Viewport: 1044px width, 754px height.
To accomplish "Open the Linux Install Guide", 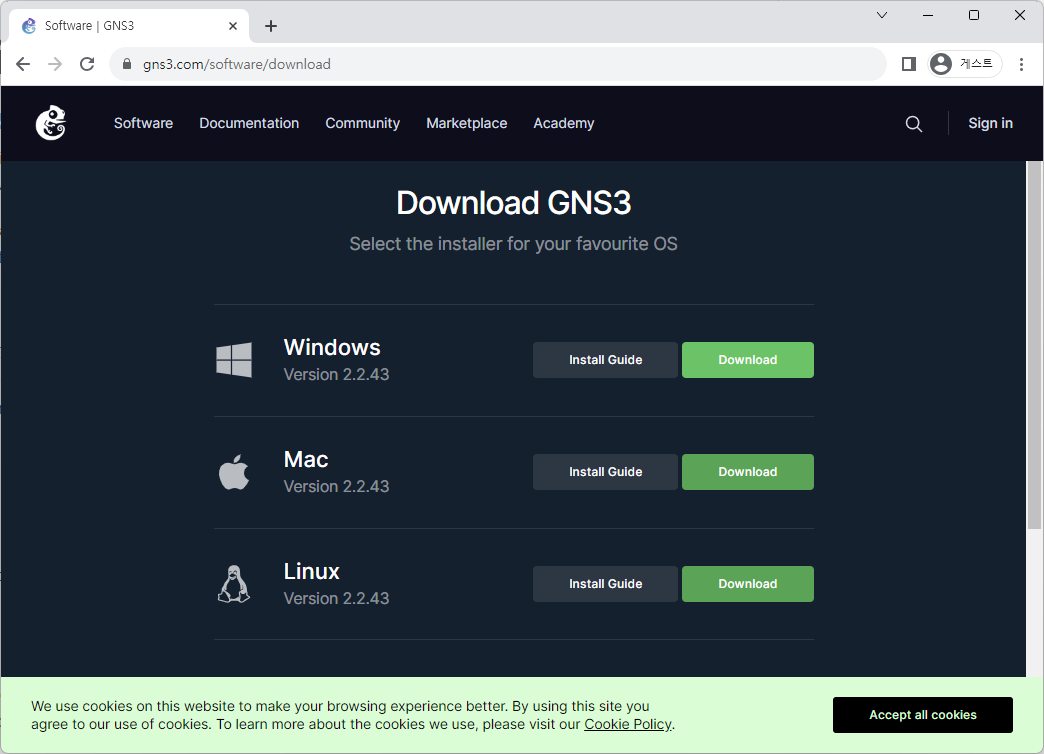I will point(605,583).
